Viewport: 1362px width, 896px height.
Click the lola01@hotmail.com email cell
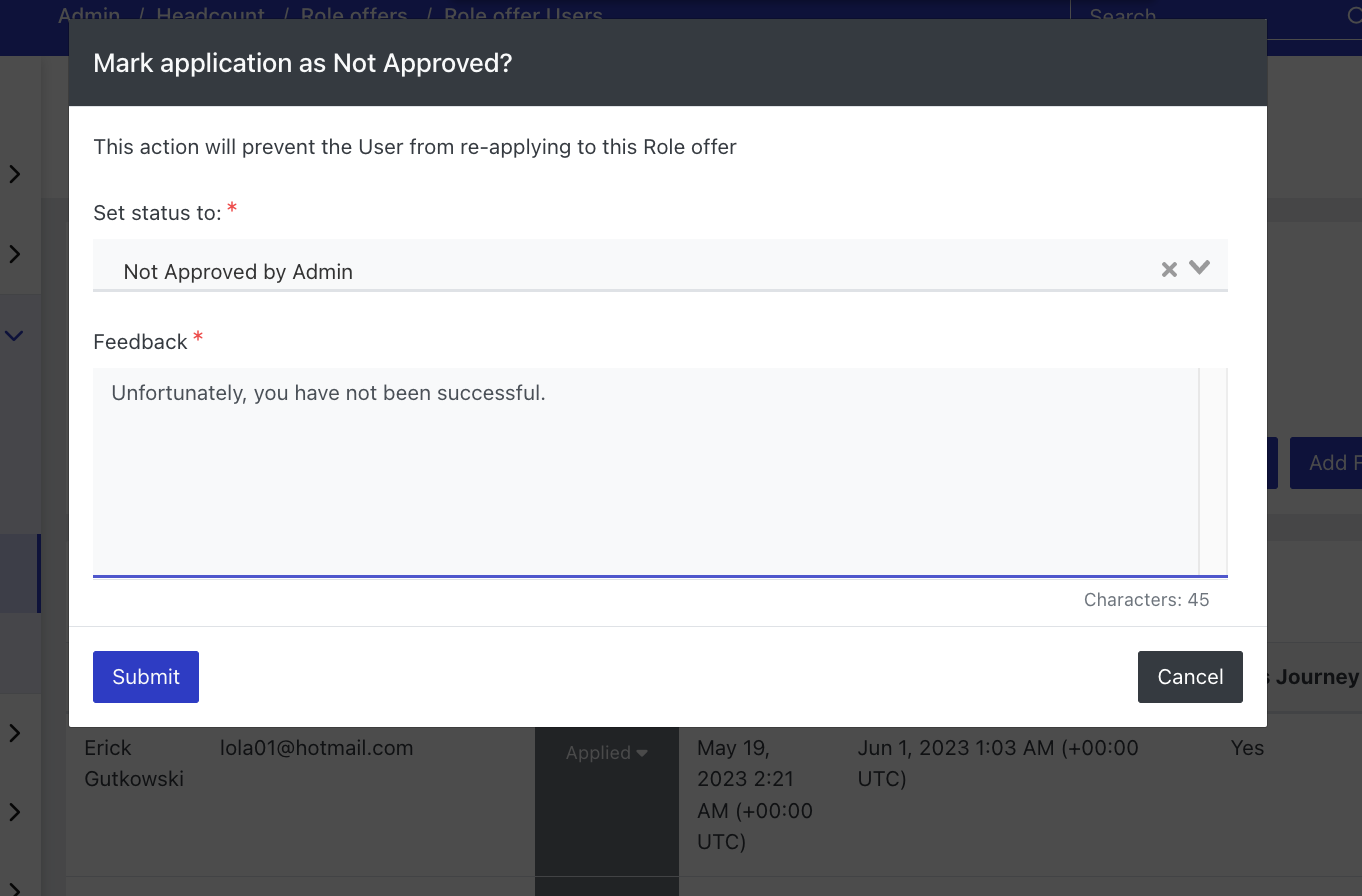316,748
